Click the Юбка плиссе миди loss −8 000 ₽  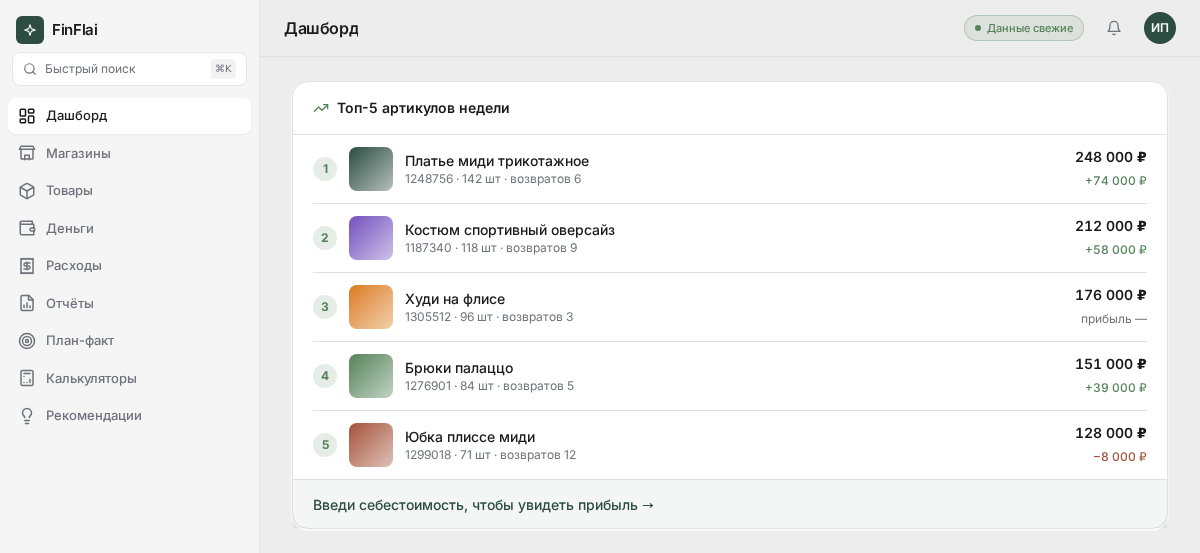pos(1120,457)
